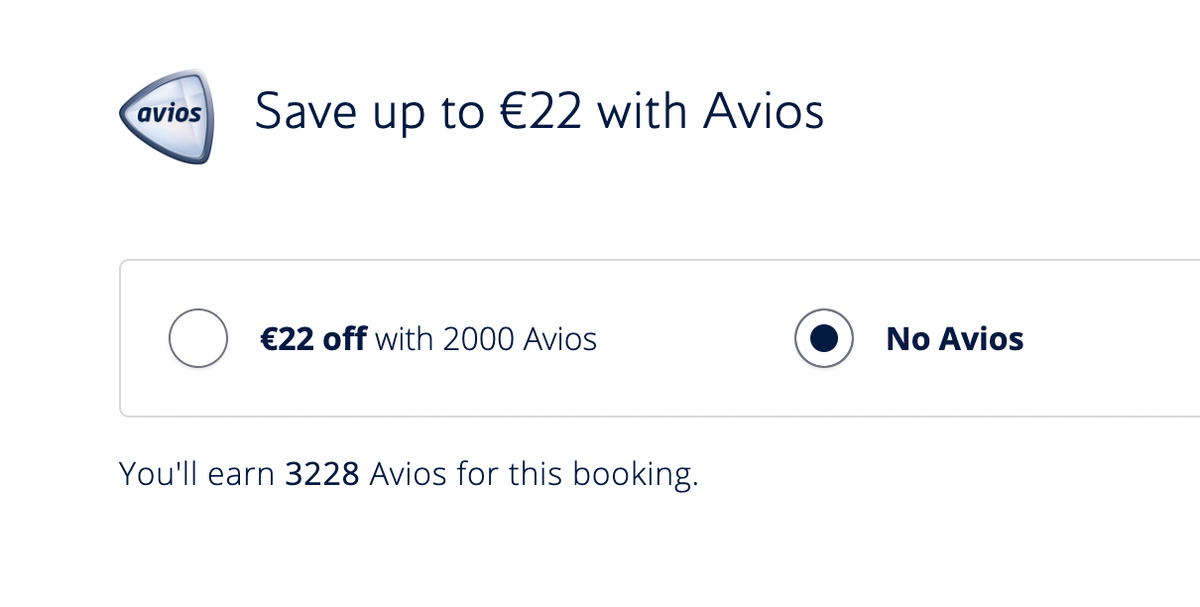Click the bold No Avios label
The width and height of the screenshot is (1200, 607).
[x=955, y=339]
